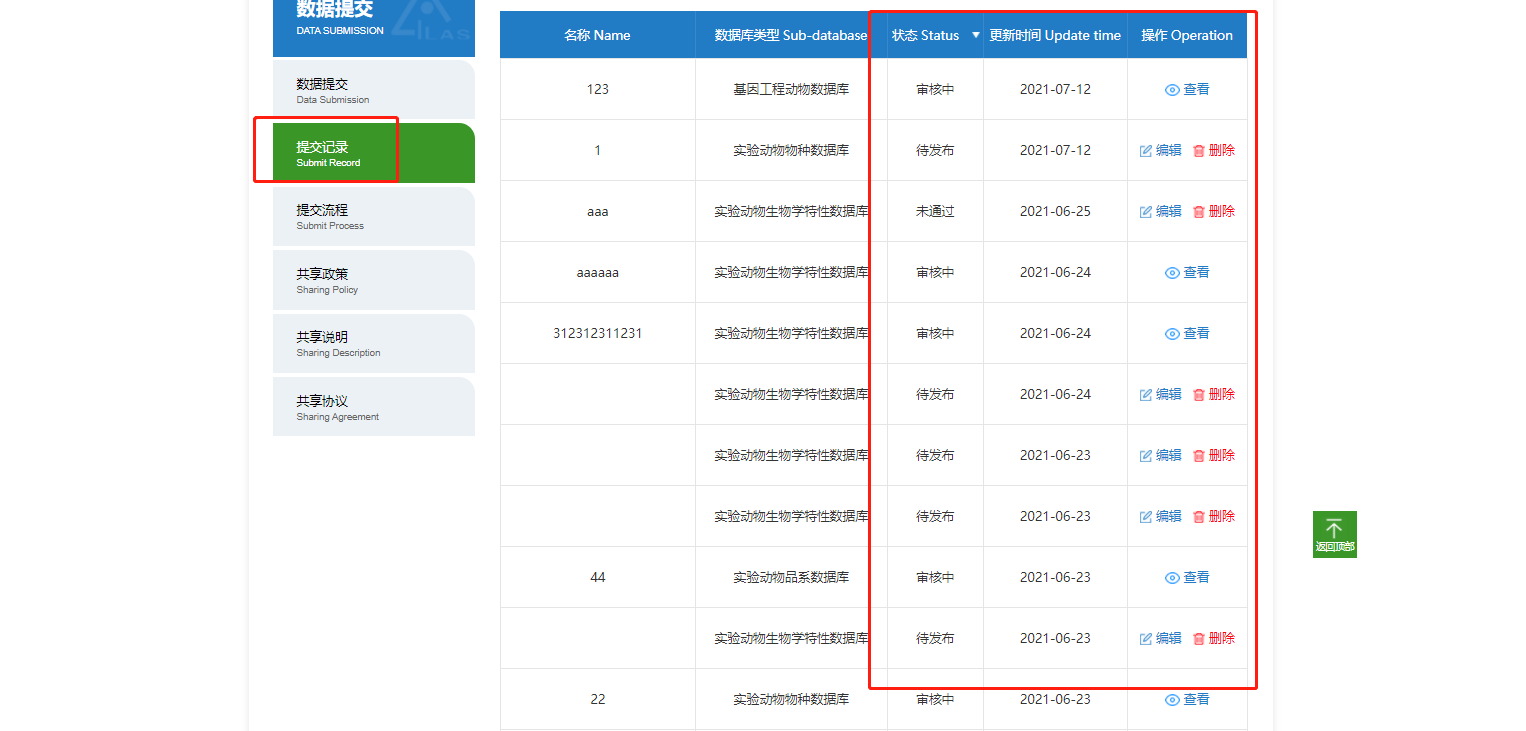Click the eye icon for record aaaaaa

1172,273
